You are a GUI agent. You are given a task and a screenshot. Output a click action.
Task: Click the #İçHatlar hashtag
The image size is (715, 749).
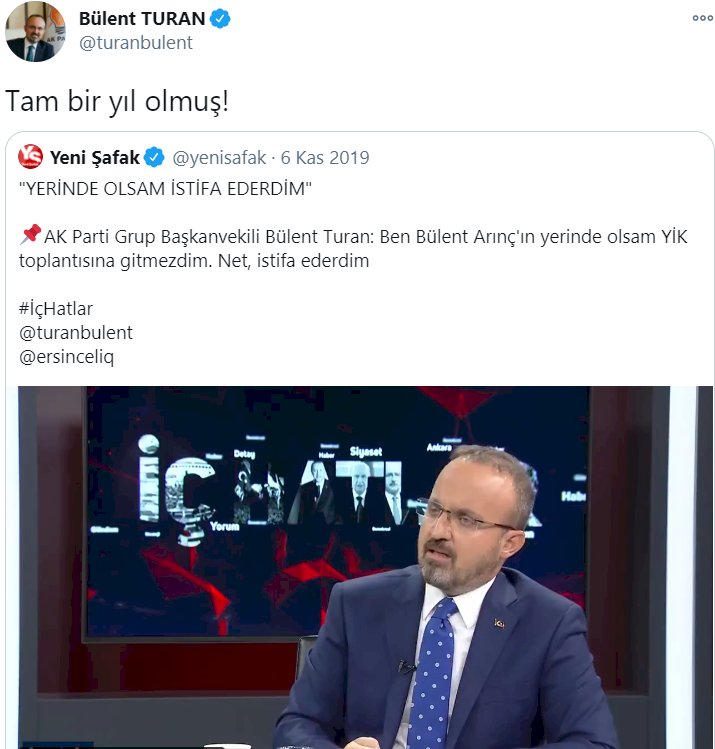(56, 308)
